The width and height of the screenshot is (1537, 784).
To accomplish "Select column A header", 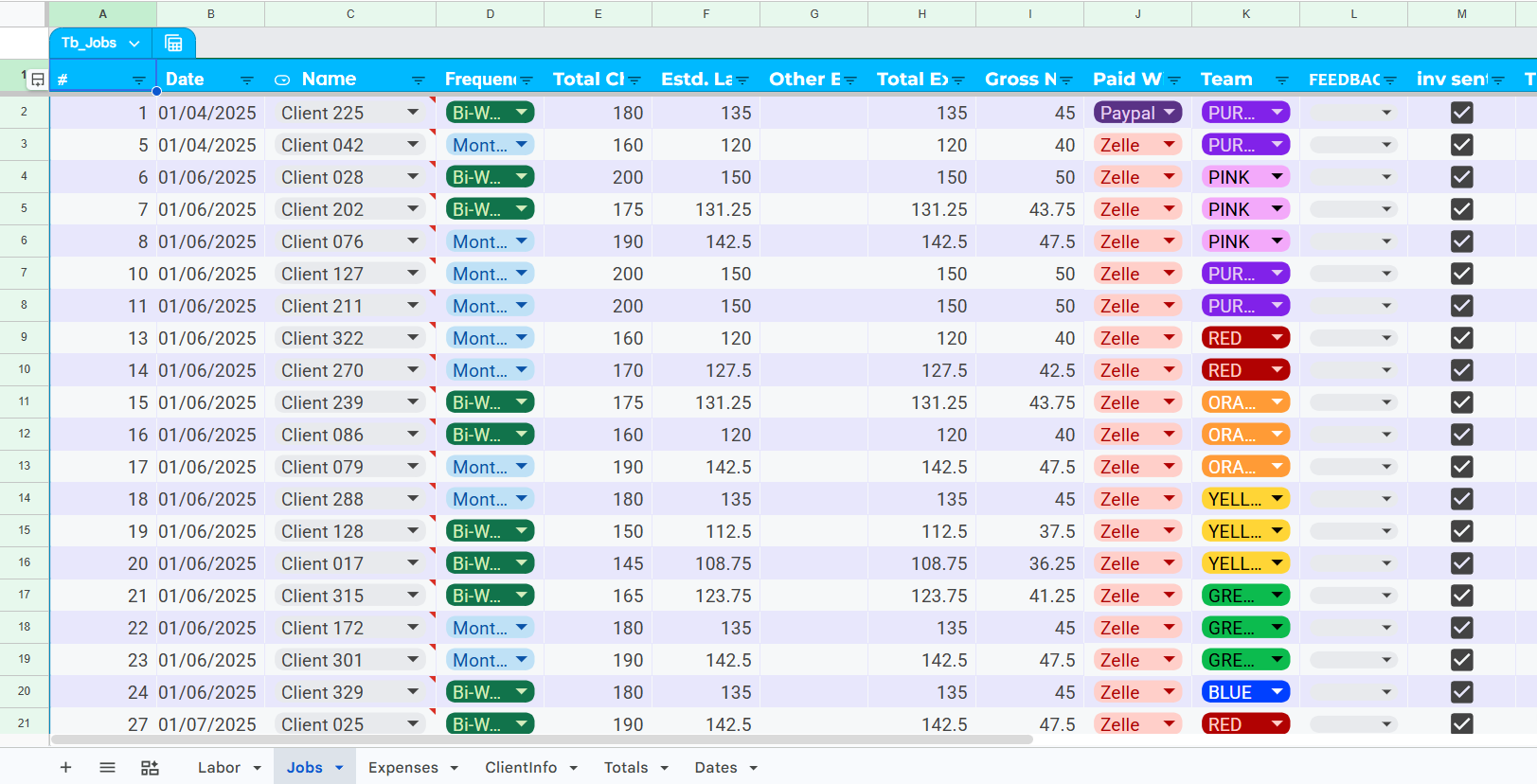I will [102, 13].
